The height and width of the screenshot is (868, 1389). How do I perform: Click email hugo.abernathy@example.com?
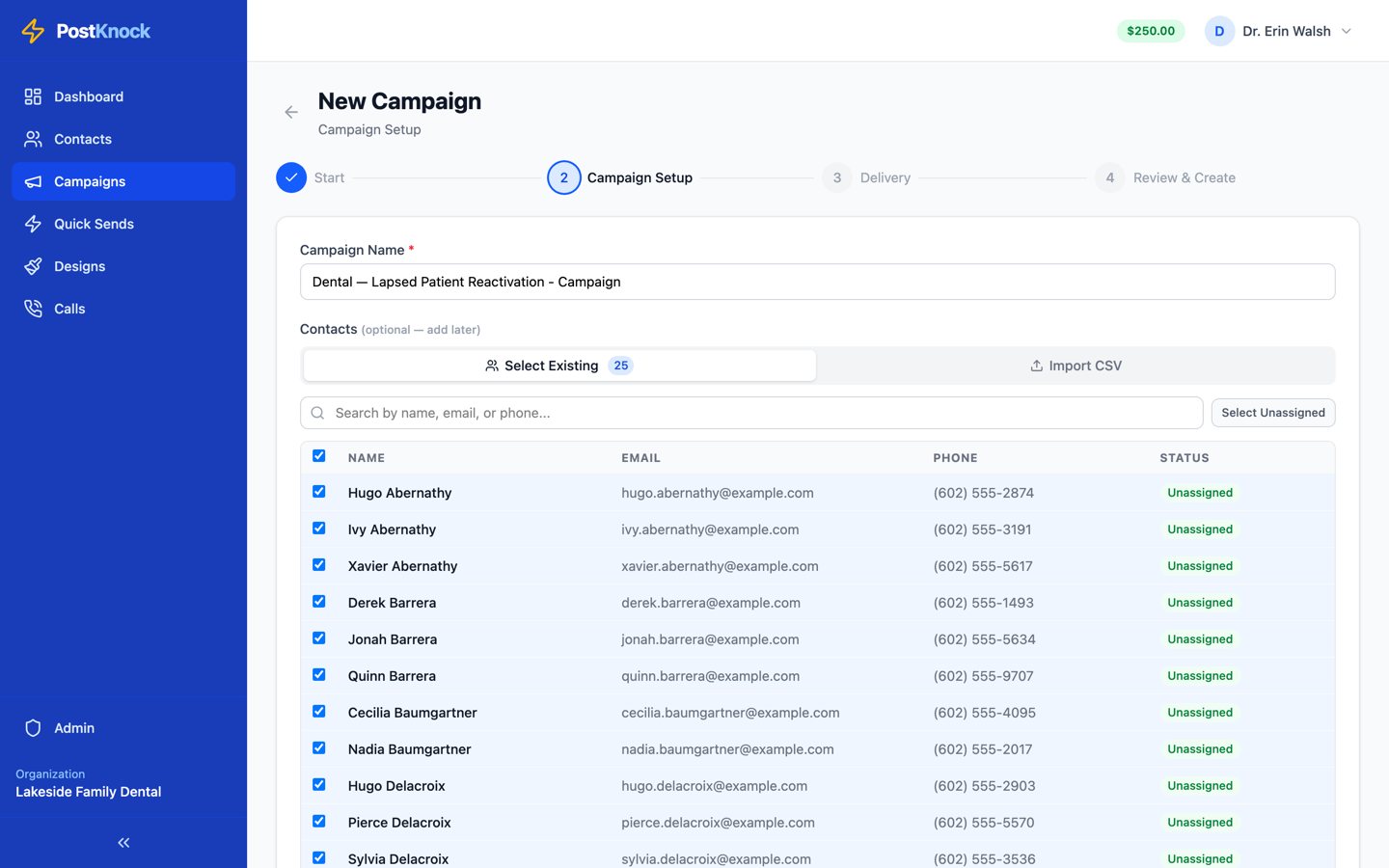pyautogui.click(x=718, y=493)
